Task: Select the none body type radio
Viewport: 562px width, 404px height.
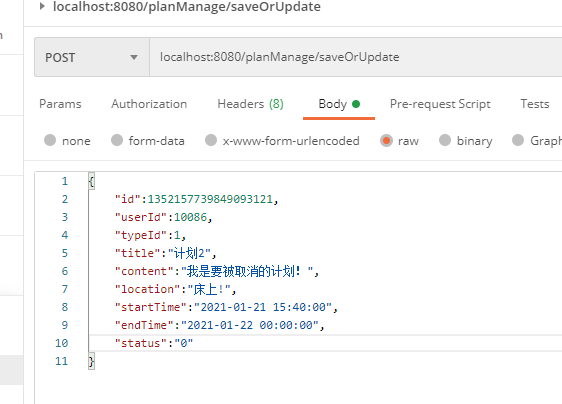Action: (x=50, y=140)
